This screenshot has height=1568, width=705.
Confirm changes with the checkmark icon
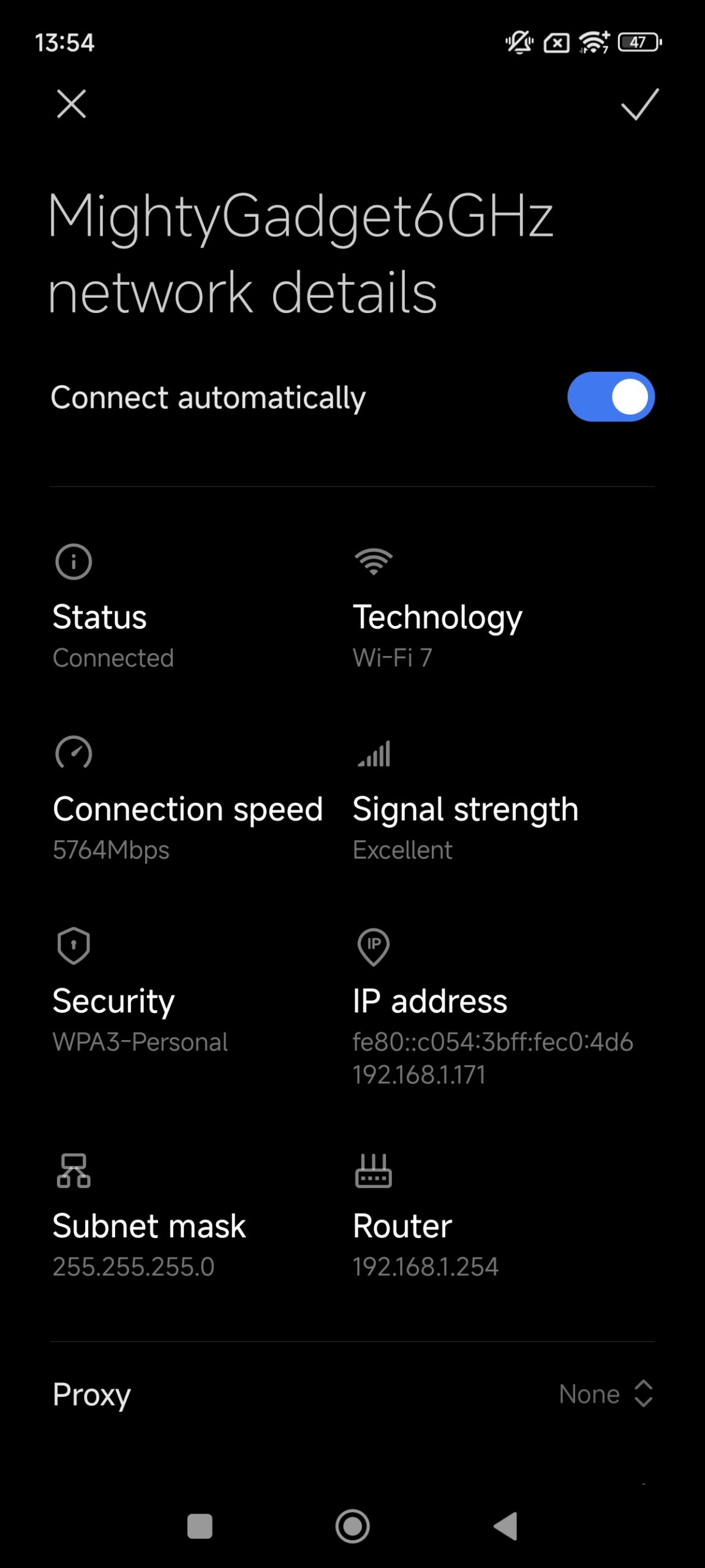(639, 104)
